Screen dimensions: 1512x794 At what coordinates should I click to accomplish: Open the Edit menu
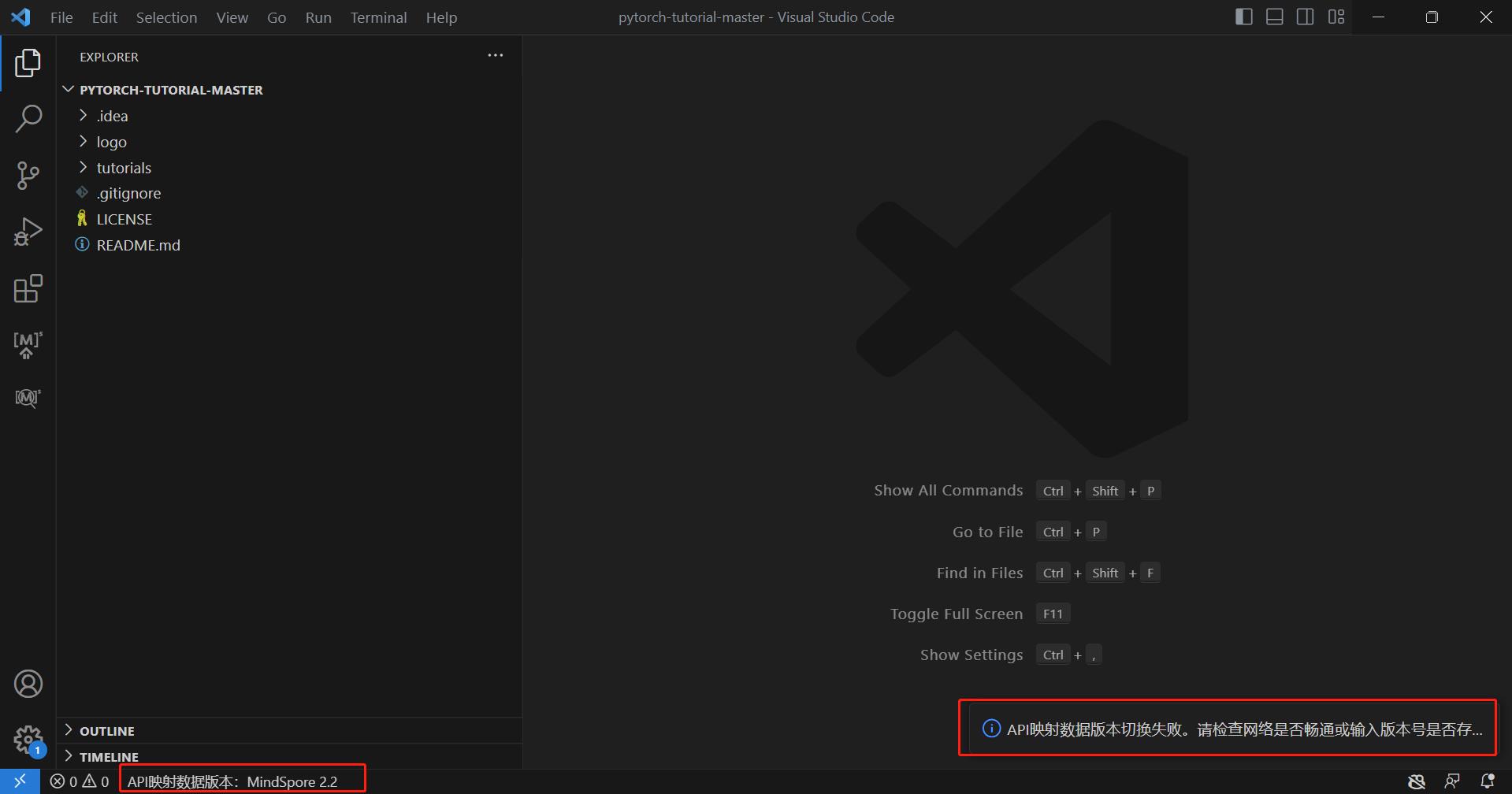click(x=104, y=17)
